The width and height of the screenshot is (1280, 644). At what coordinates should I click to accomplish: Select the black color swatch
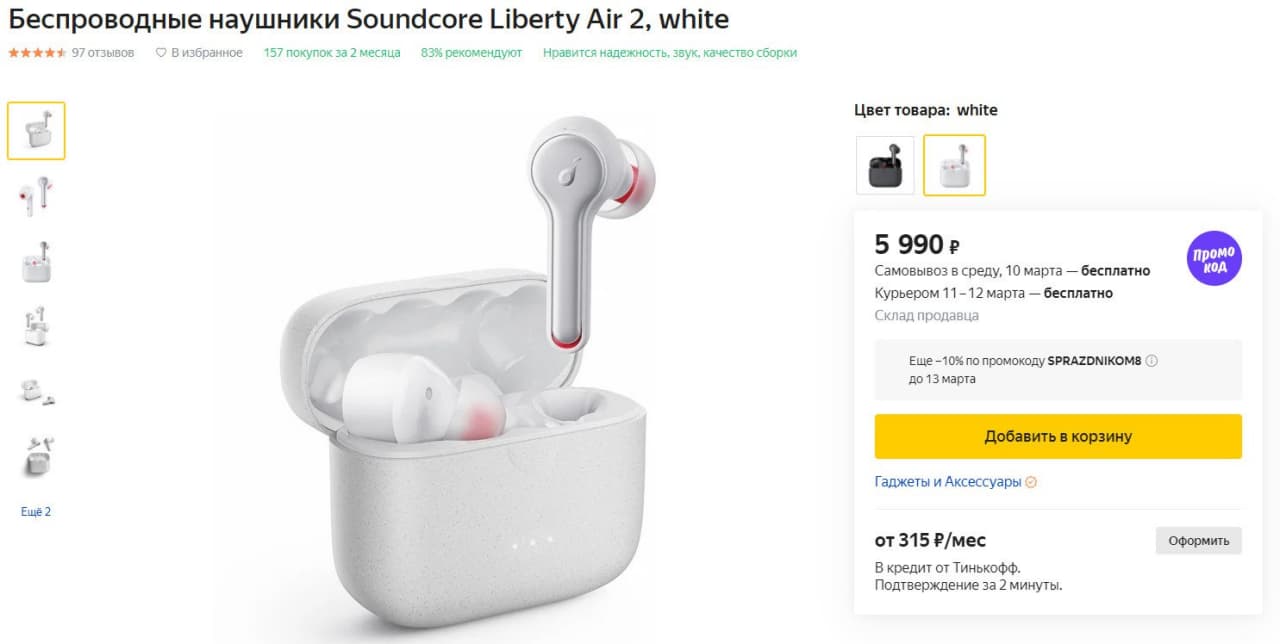885,165
